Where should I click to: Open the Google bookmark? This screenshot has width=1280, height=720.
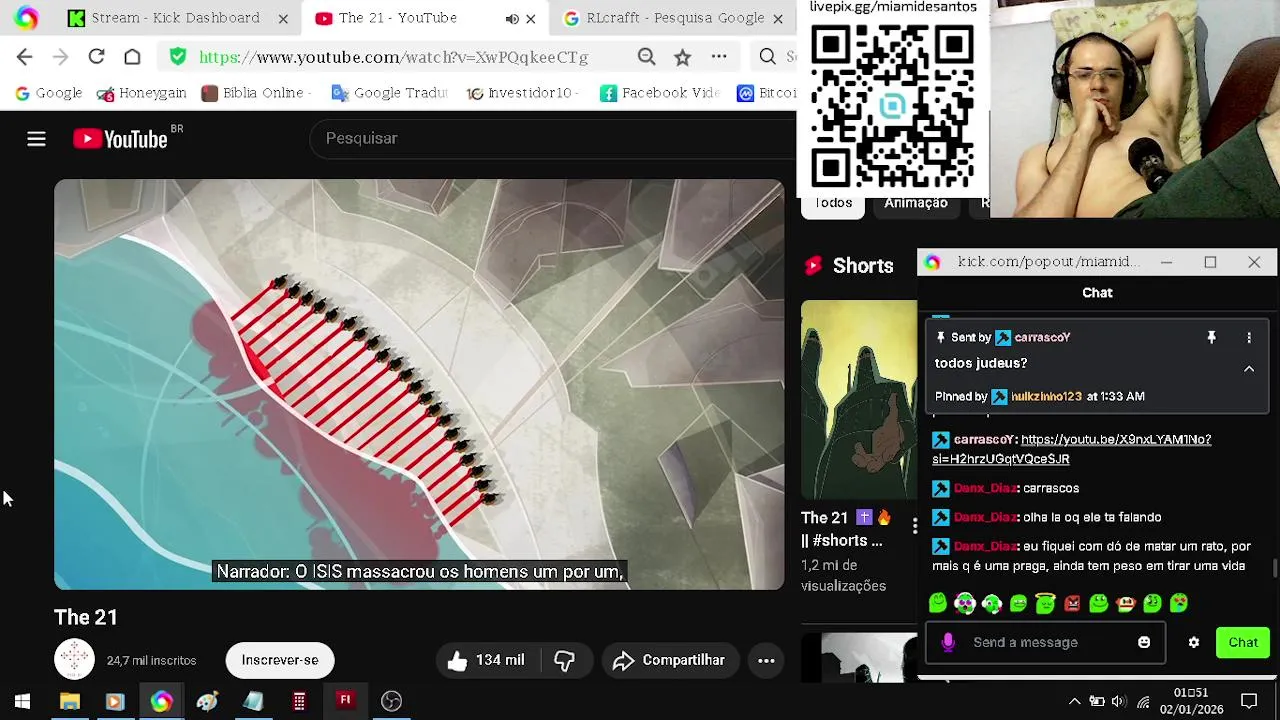pos(48,93)
